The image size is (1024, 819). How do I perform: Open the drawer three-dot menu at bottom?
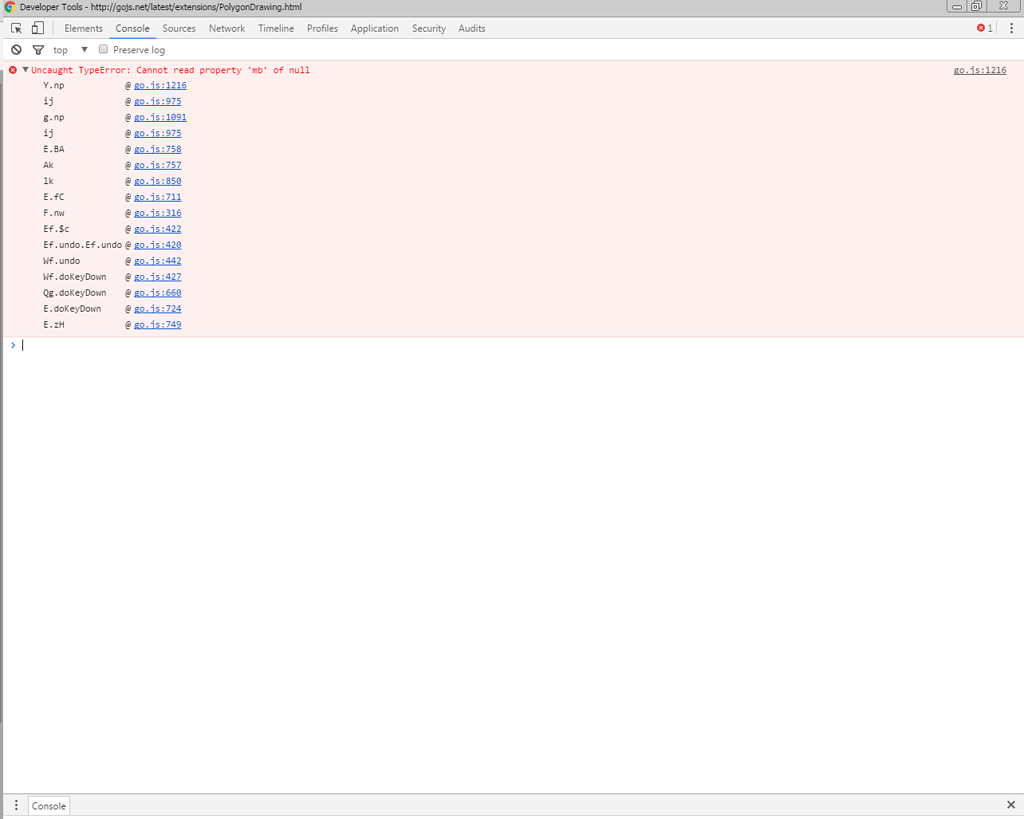pyautogui.click(x=14, y=805)
